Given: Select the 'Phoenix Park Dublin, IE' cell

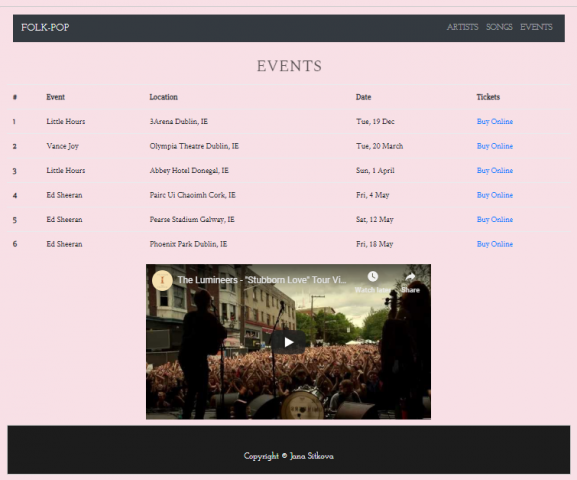Looking at the screenshot, I should [x=188, y=244].
